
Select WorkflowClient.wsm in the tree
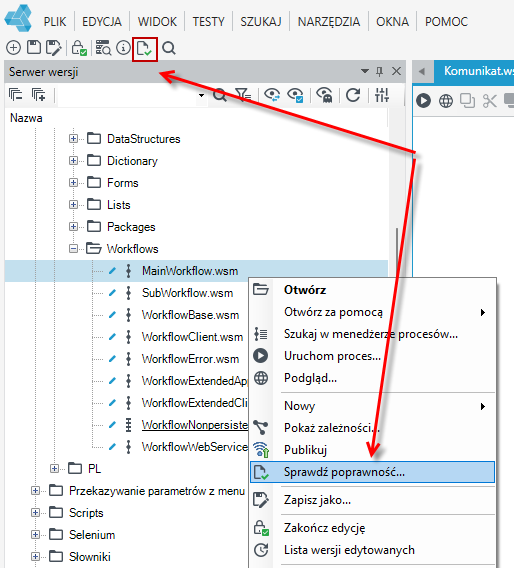(192, 337)
